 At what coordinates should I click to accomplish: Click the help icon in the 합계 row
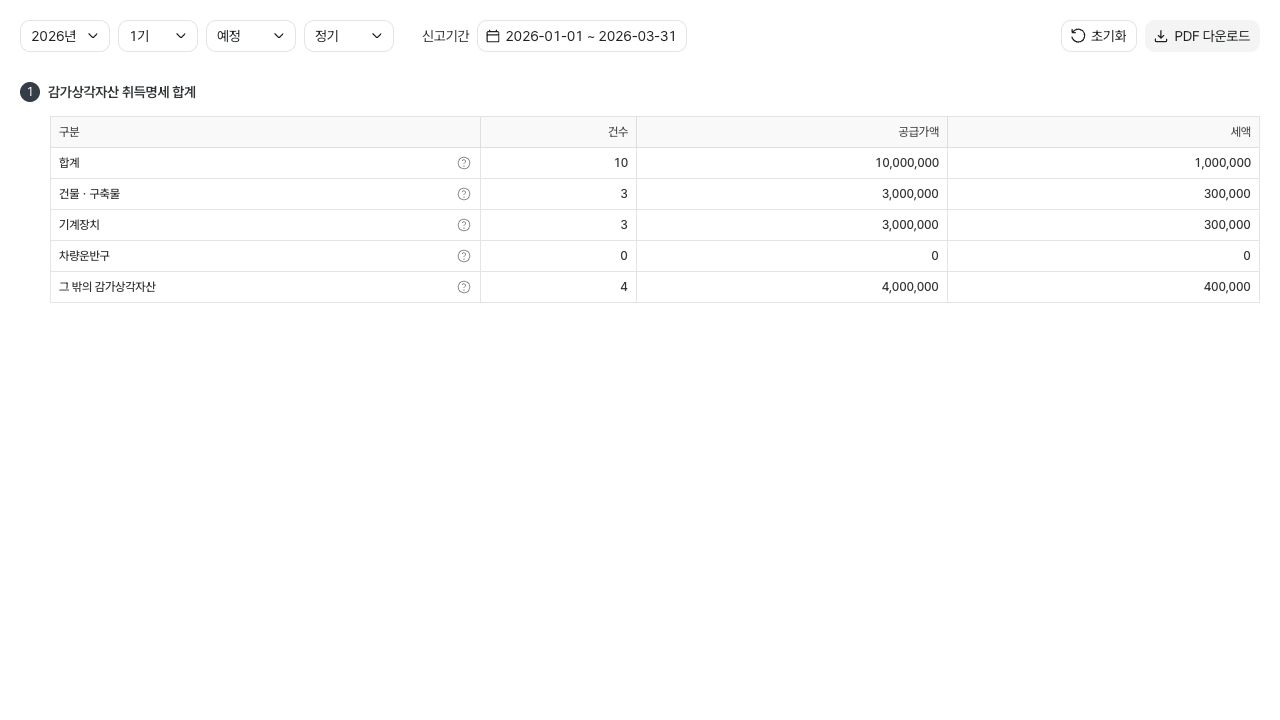coord(464,163)
